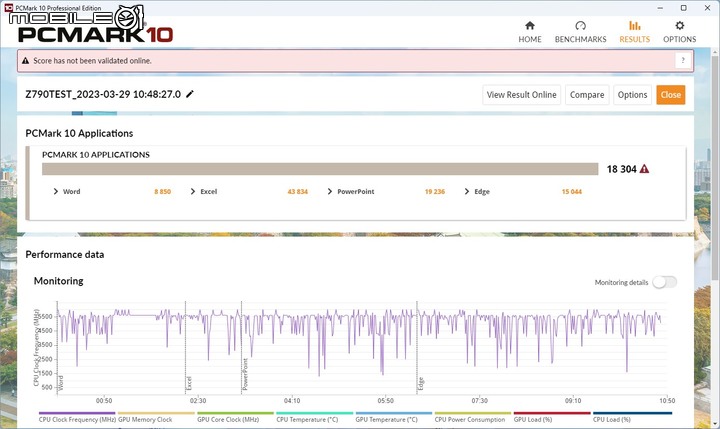This screenshot has height=429, width=720.
Task: Toggle the GPU Core Clock legend item
Action: (235, 418)
